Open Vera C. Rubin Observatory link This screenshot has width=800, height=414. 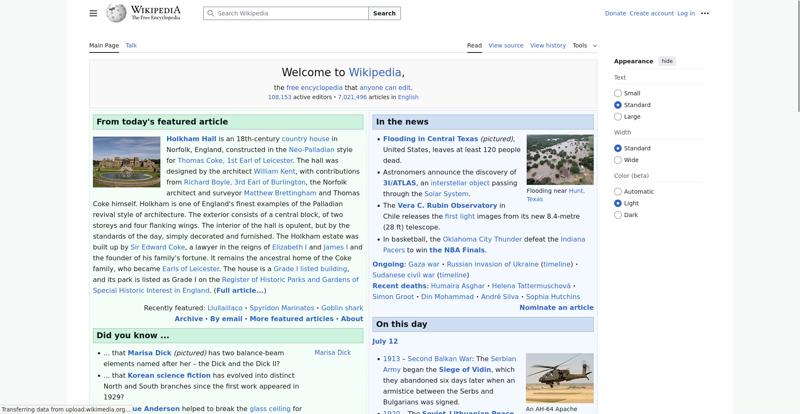447,205
